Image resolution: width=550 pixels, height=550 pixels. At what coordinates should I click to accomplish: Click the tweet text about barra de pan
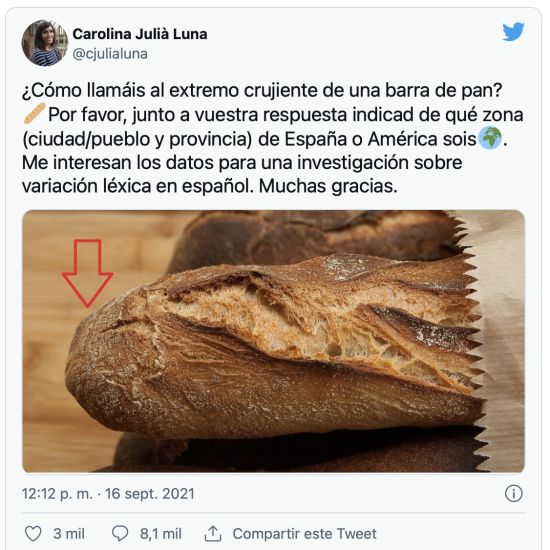[x=273, y=138]
